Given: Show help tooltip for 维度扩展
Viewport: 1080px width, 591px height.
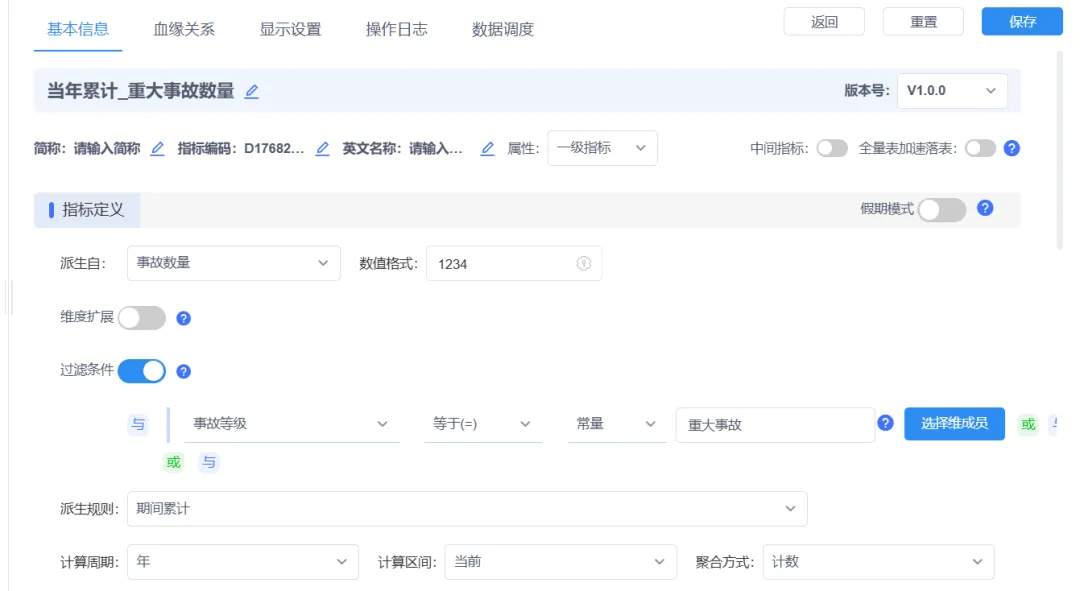Looking at the screenshot, I should (183, 318).
